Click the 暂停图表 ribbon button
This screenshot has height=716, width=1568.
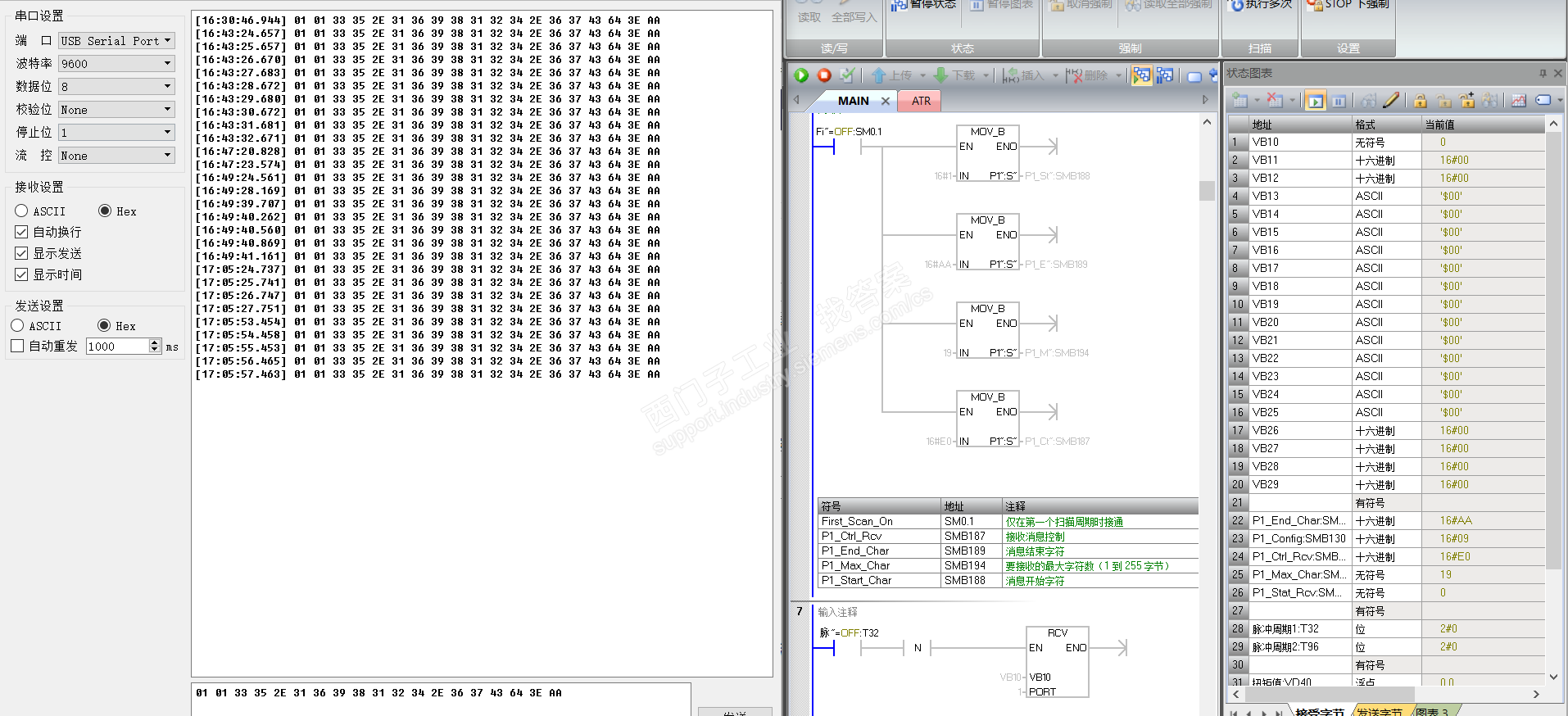click(1001, 5)
